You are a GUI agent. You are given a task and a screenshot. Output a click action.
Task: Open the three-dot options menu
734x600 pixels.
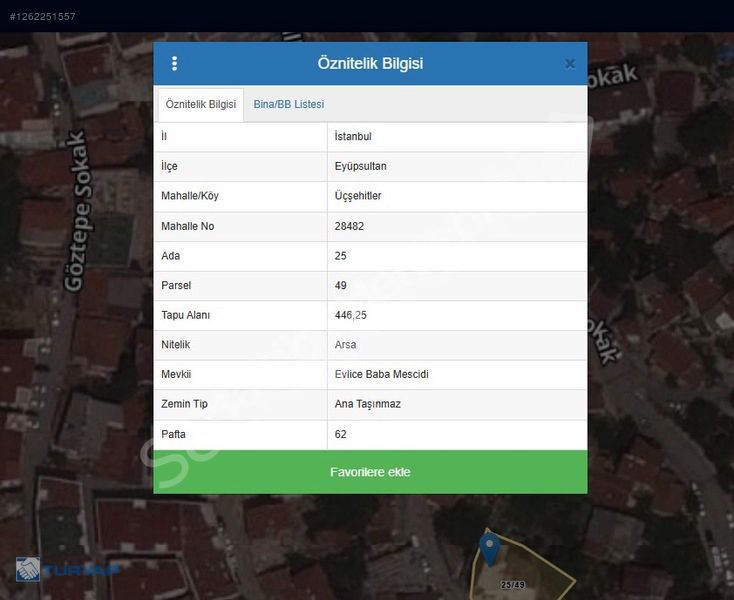point(175,63)
